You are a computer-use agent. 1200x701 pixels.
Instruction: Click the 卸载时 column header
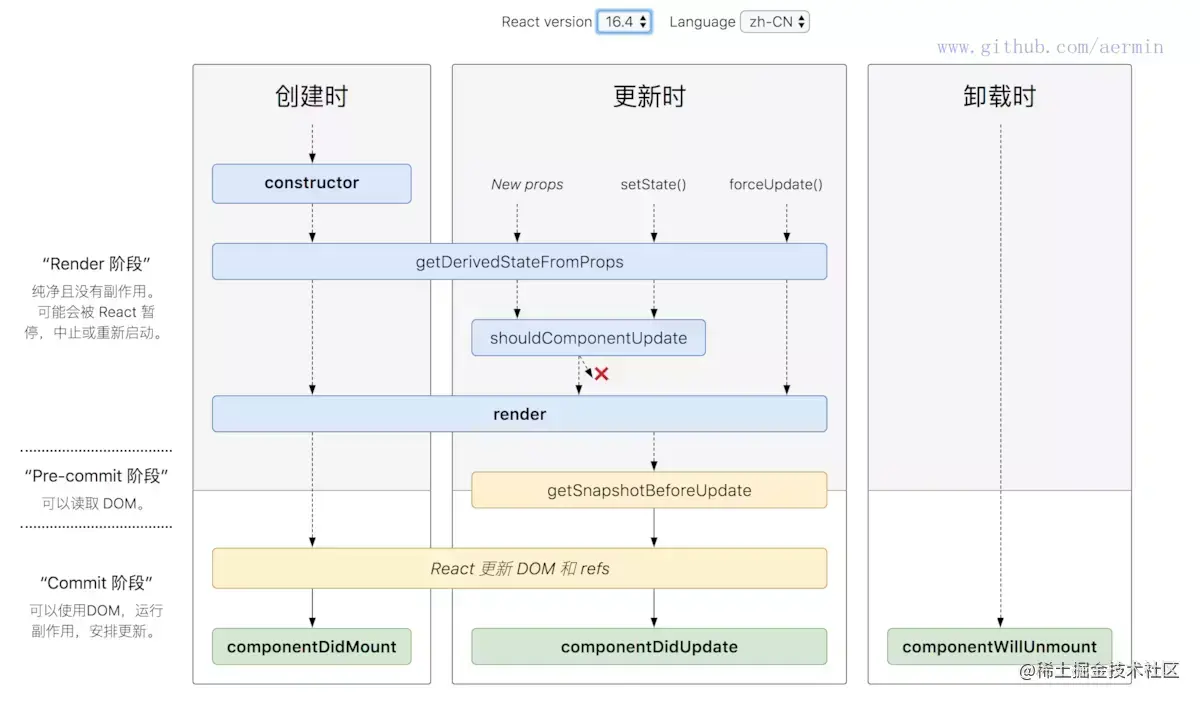(x=998, y=96)
